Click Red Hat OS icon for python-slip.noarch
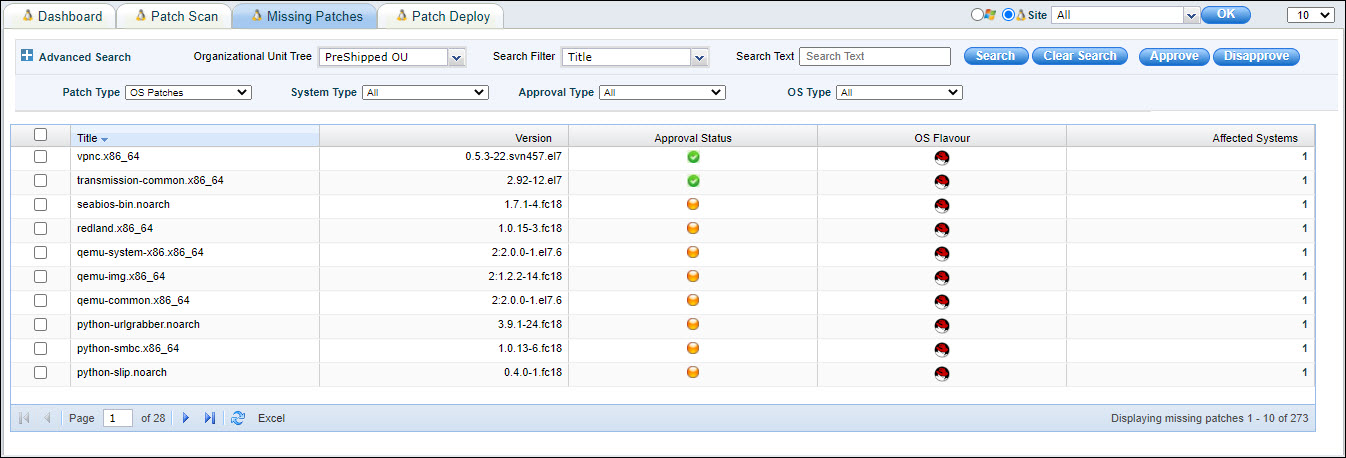This screenshot has width=1346, height=458. 942,373
